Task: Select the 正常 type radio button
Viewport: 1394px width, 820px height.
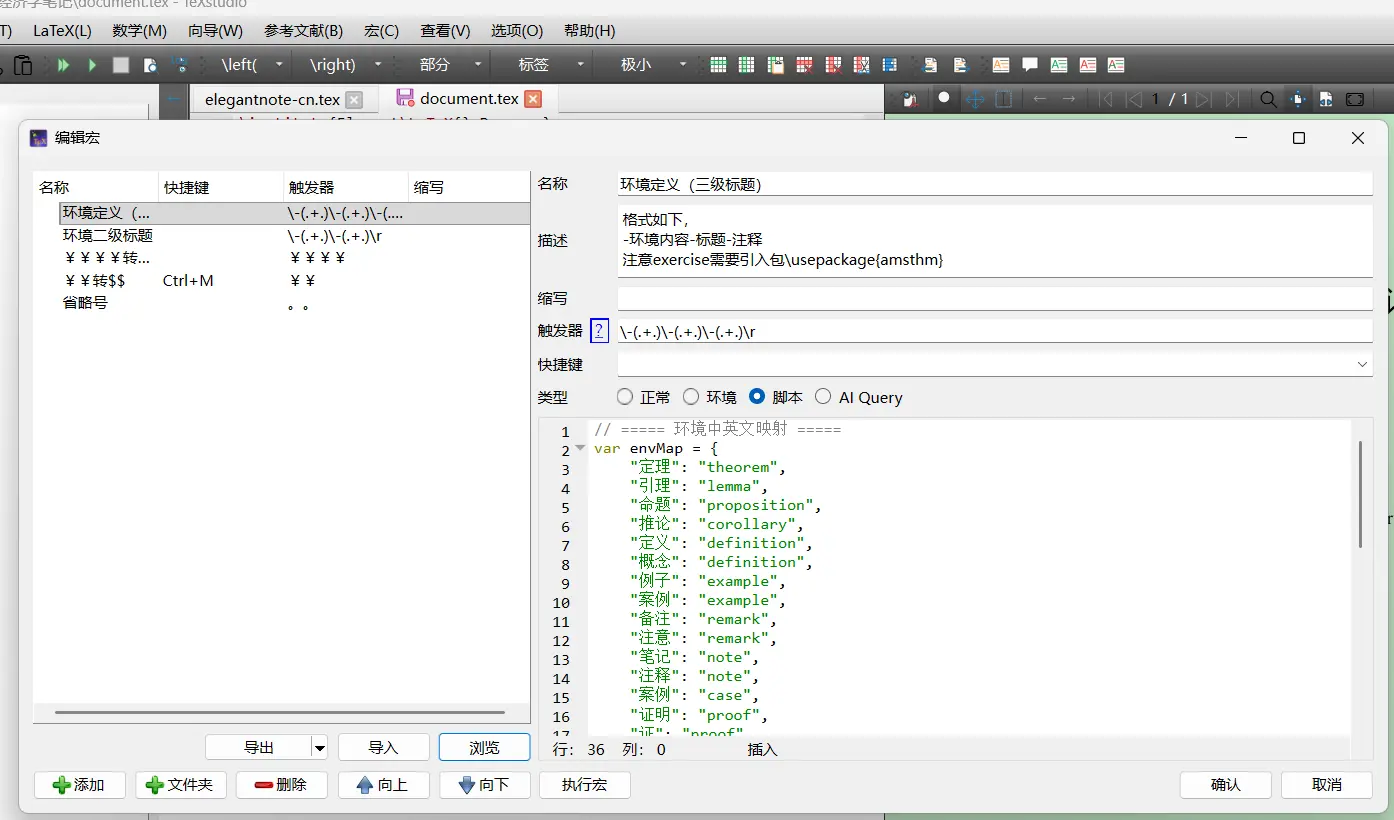Action: pos(625,397)
